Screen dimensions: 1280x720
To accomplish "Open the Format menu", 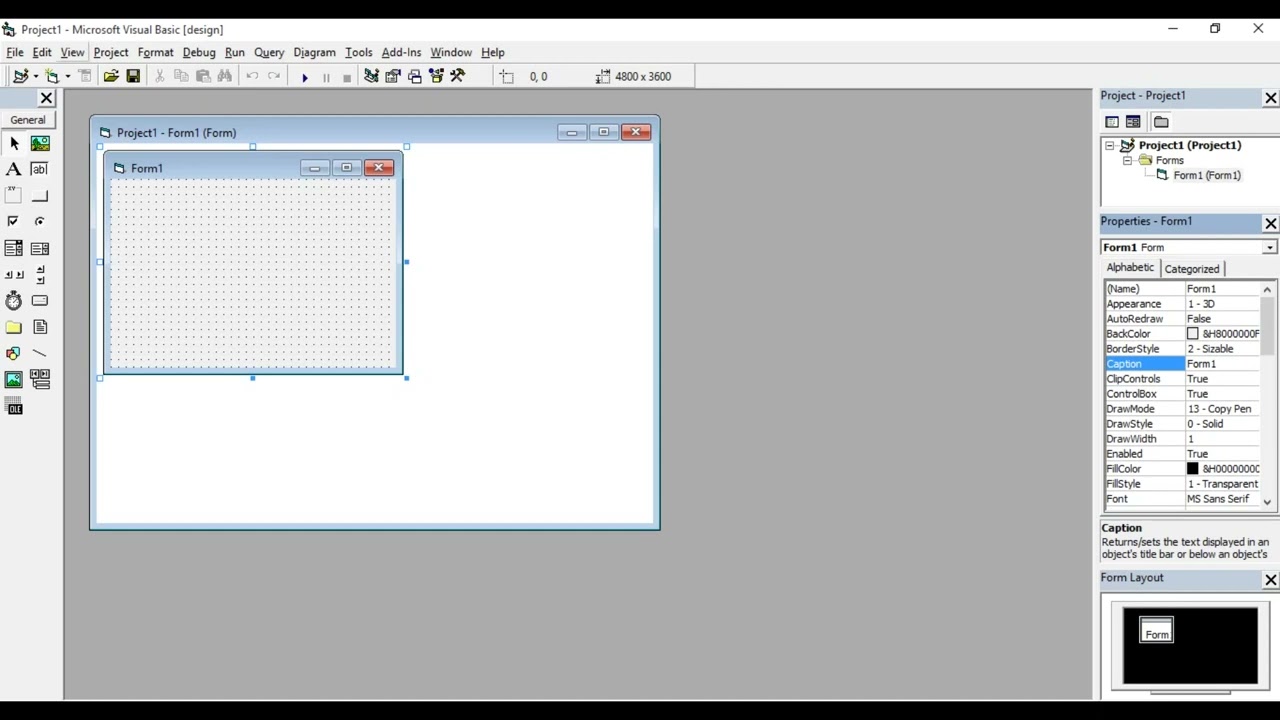I will pyautogui.click(x=156, y=52).
